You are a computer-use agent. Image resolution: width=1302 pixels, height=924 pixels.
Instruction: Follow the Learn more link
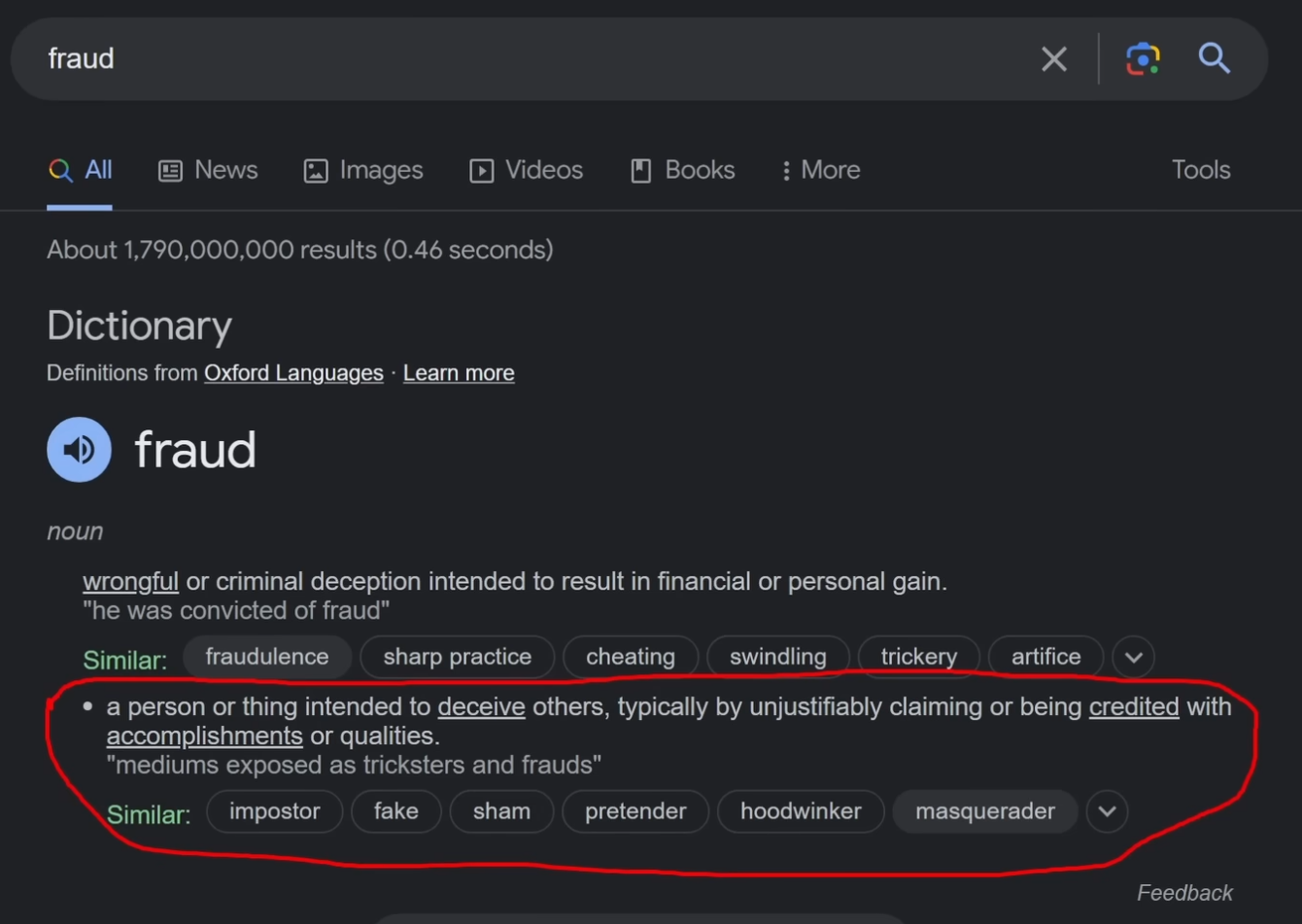coord(459,373)
